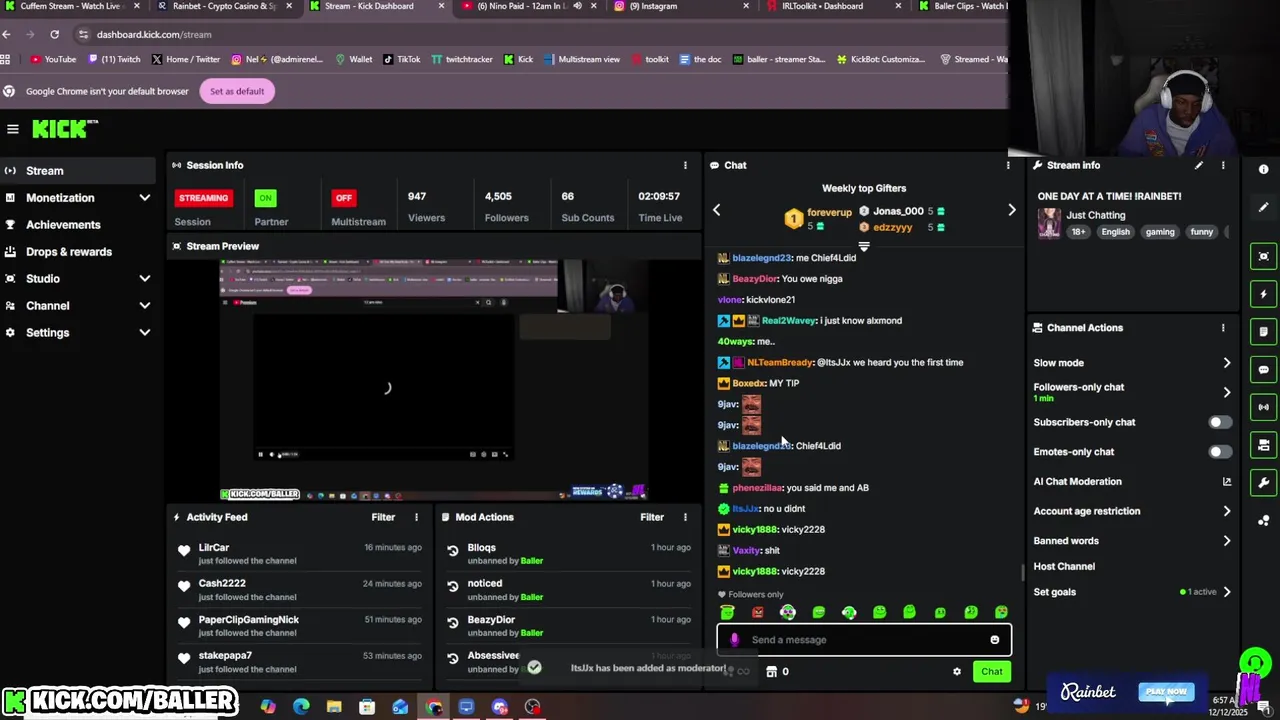Expand the Channel sidebar section

pyautogui.click(x=145, y=306)
